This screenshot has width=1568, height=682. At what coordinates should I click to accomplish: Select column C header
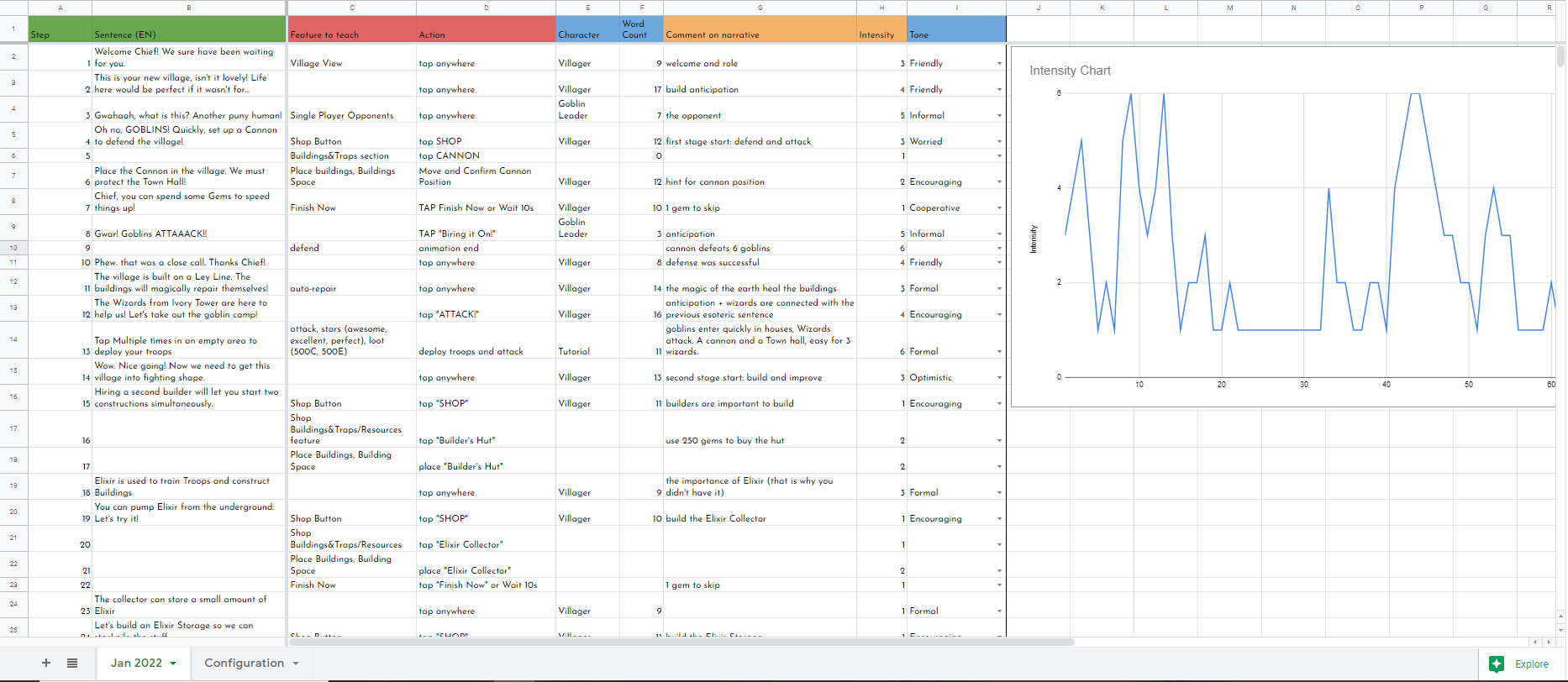pos(351,8)
